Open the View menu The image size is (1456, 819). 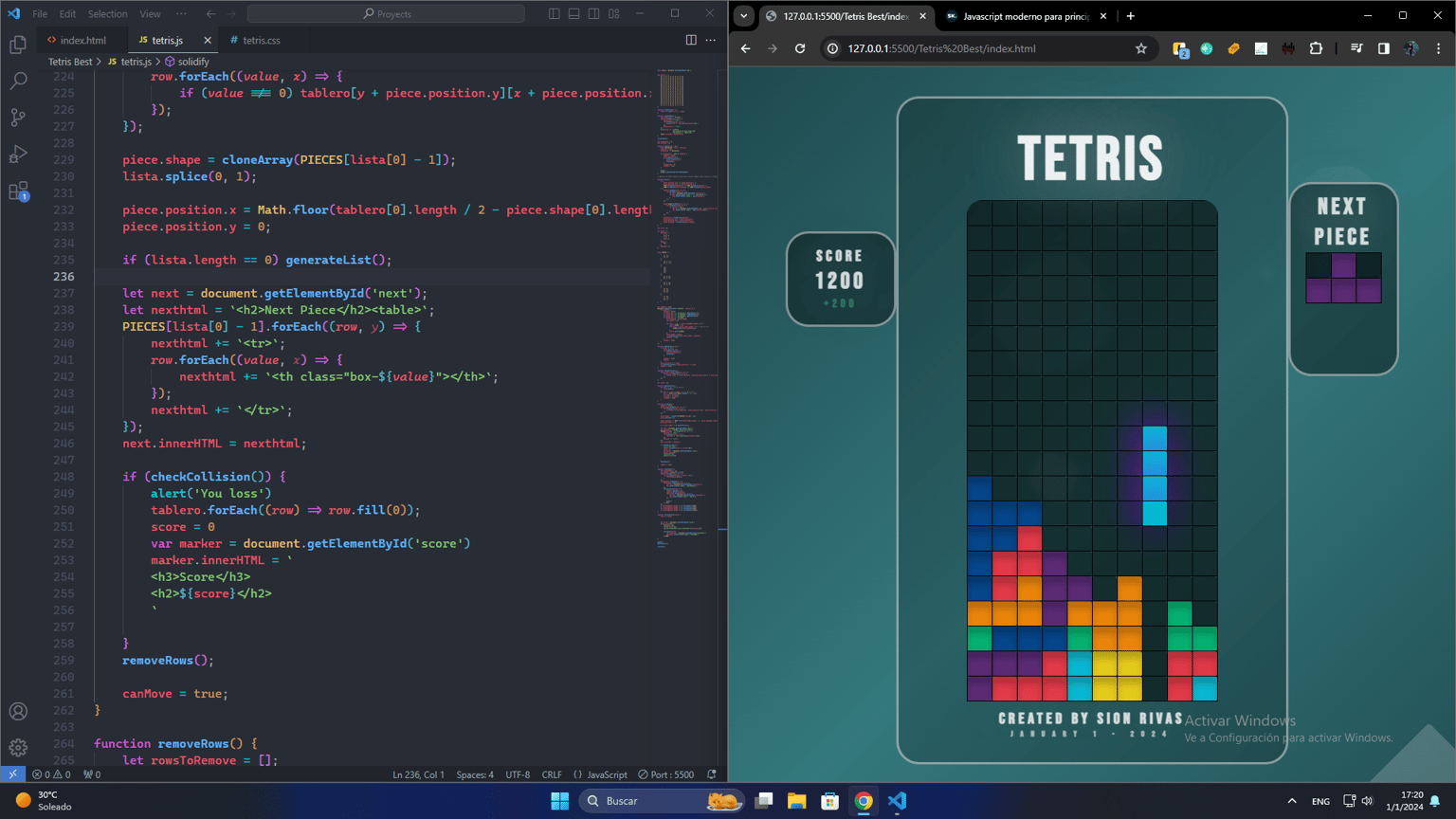[x=150, y=14]
